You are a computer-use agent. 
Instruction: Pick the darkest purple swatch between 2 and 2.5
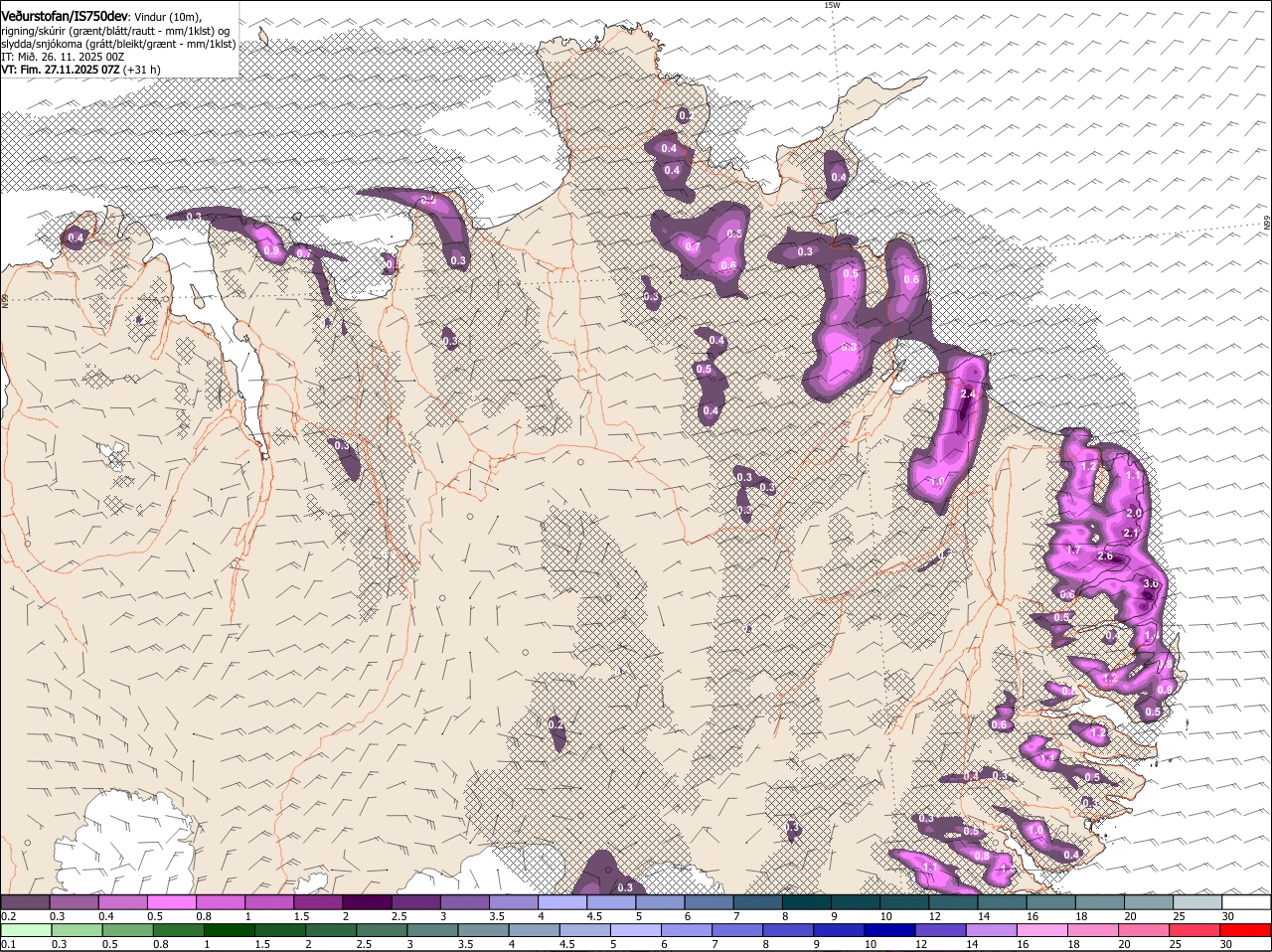click(368, 902)
